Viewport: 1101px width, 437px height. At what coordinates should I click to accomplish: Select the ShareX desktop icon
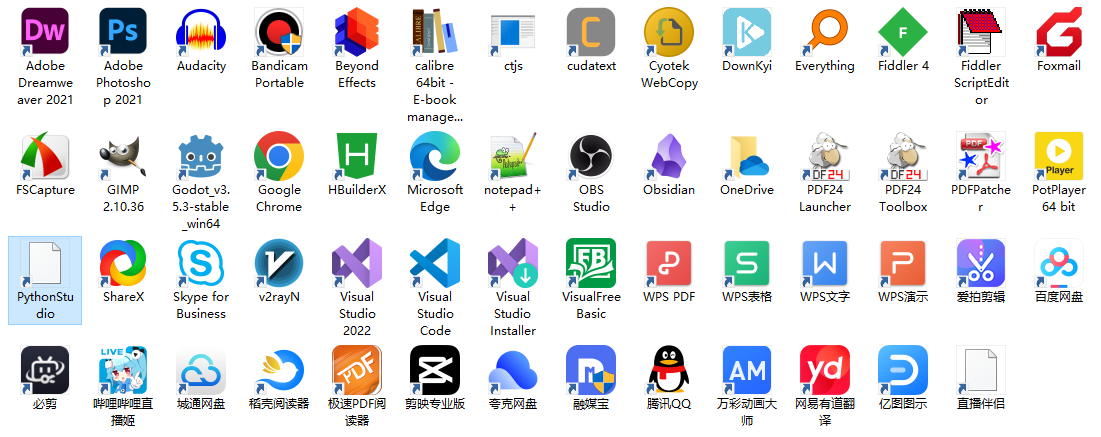(x=123, y=264)
